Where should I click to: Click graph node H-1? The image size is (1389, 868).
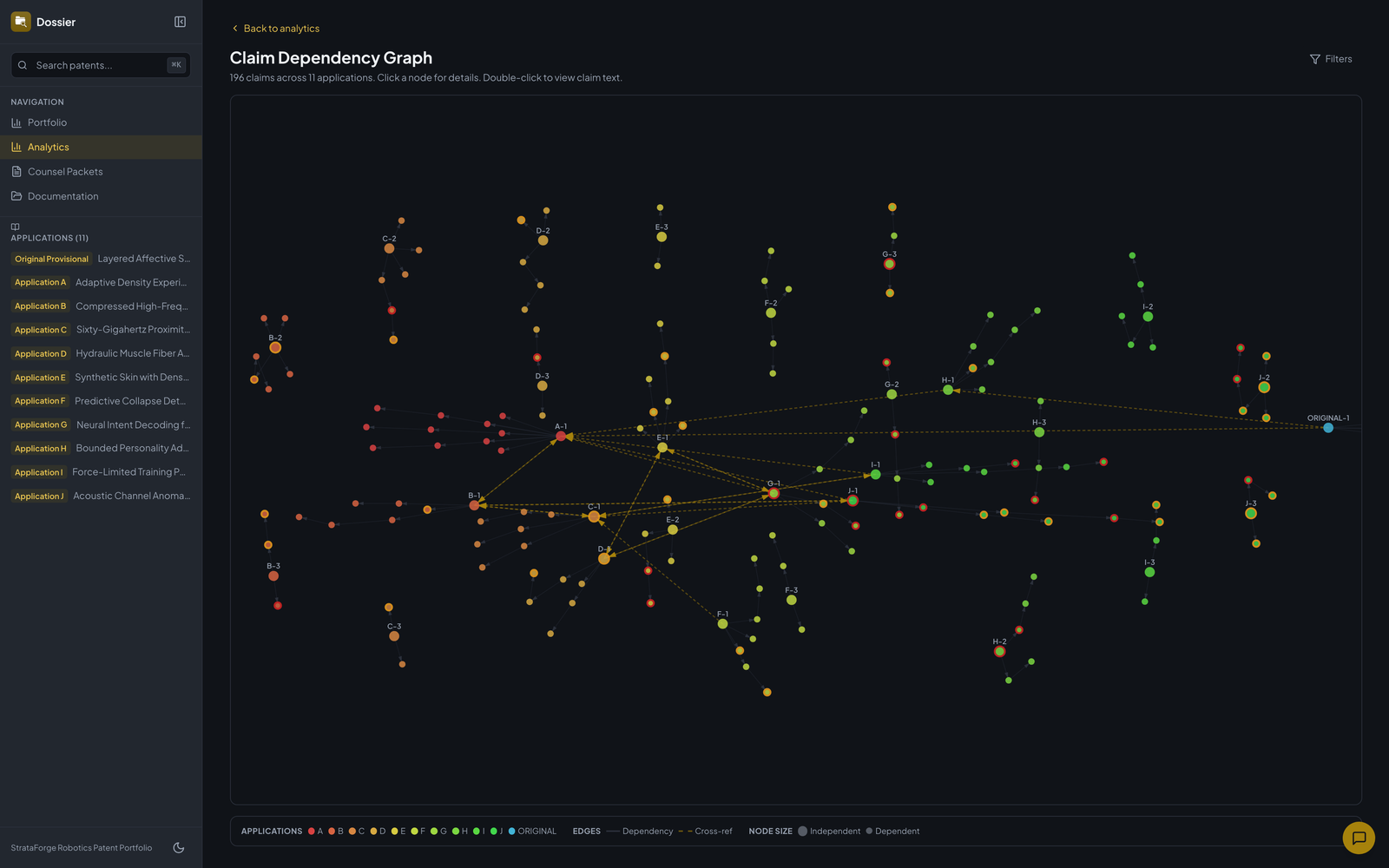[948, 391]
